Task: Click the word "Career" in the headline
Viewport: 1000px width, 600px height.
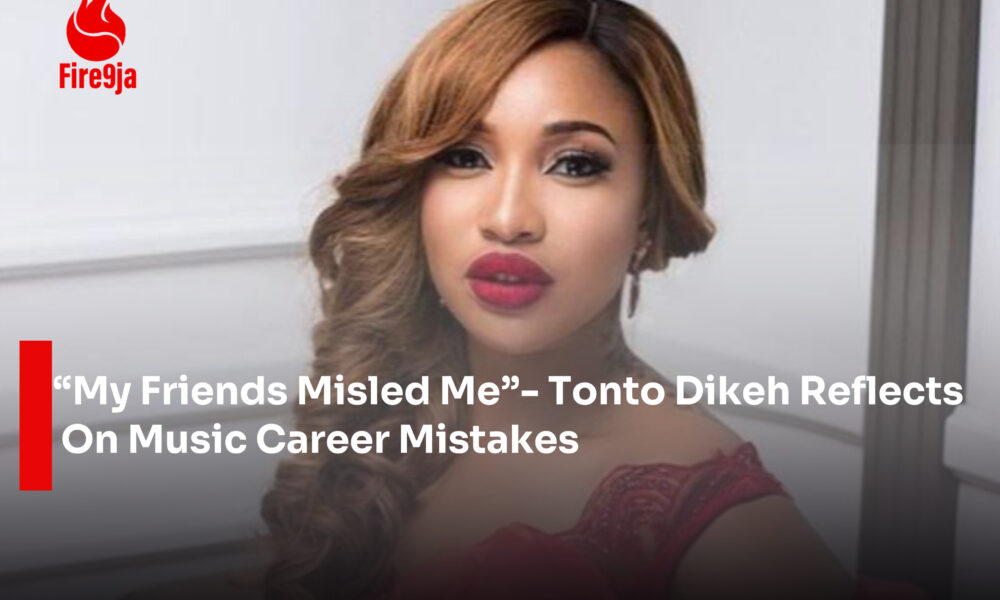Action: click(323, 439)
